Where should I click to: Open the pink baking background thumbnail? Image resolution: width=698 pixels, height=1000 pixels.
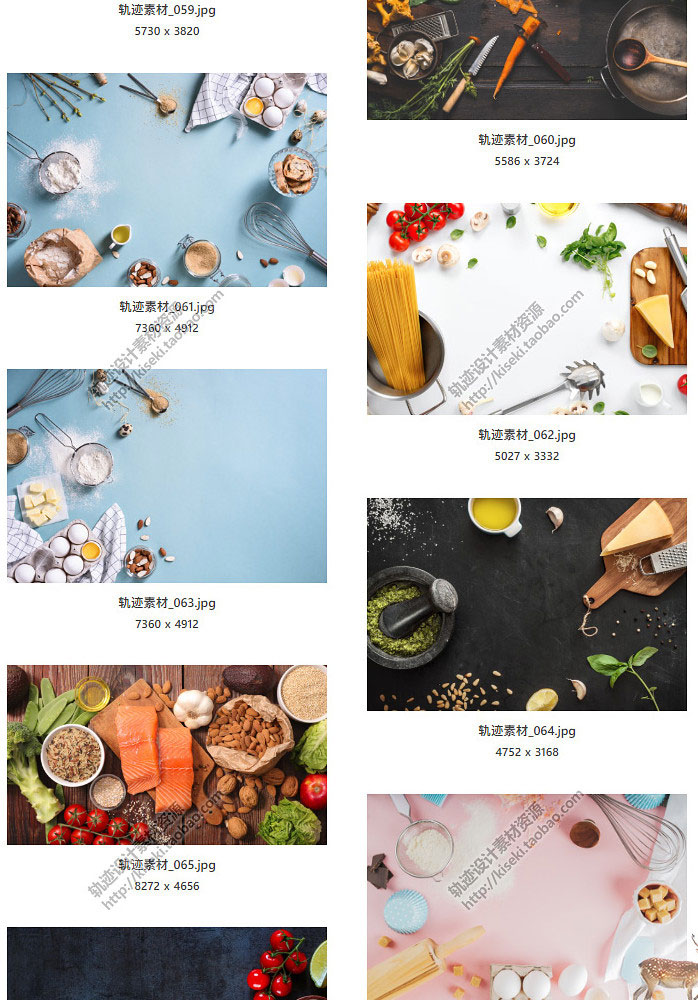(526, 897)
